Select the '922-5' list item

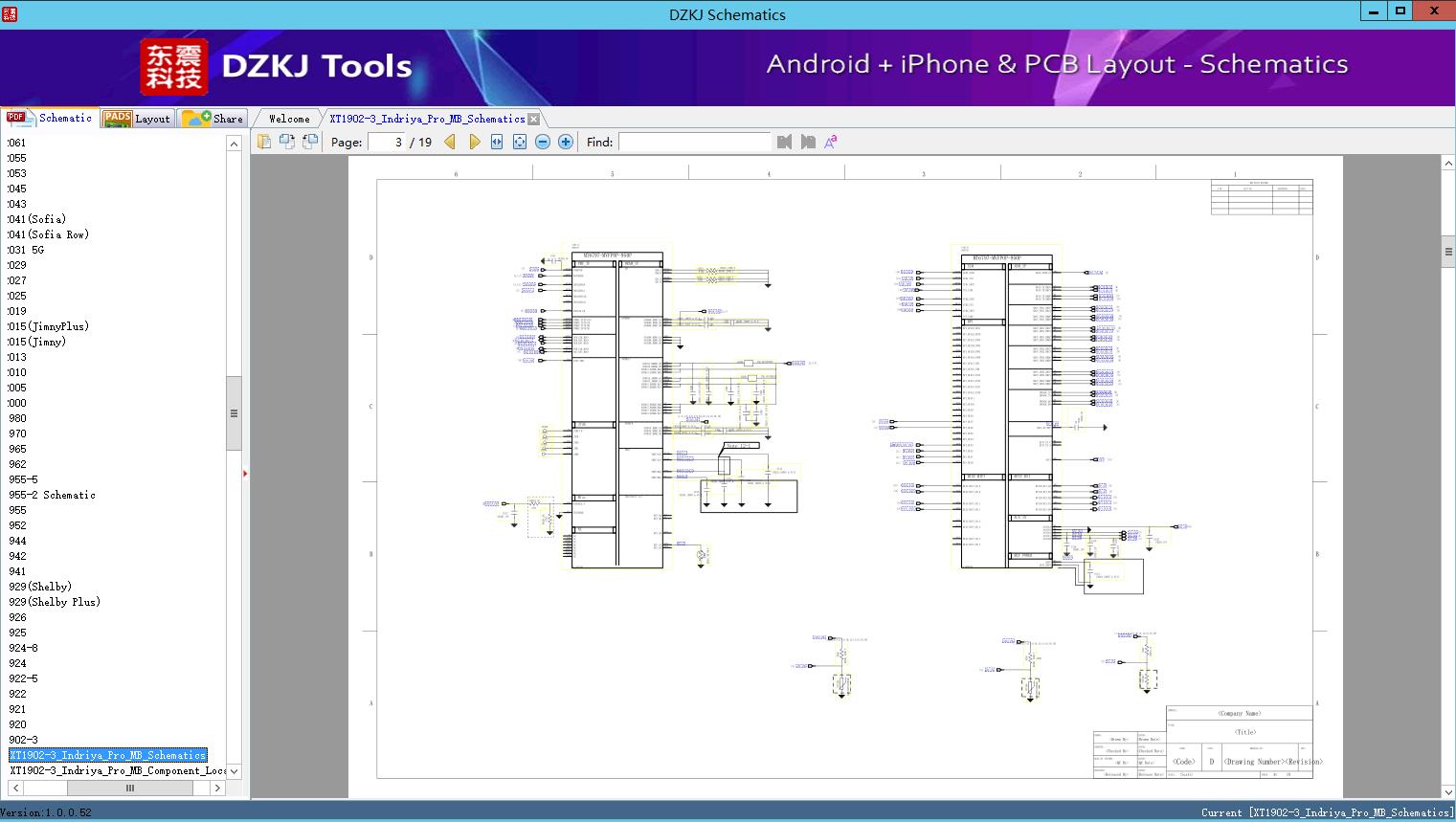tap(23, 678)
